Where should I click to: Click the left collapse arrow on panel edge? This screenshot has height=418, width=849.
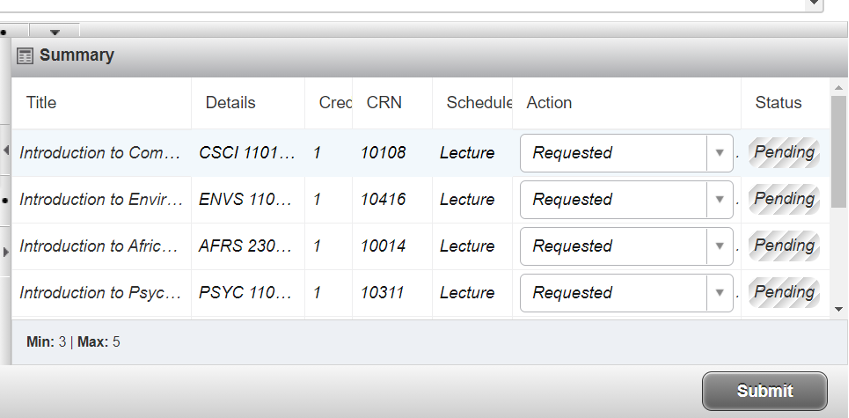click(x=6, y=150)
